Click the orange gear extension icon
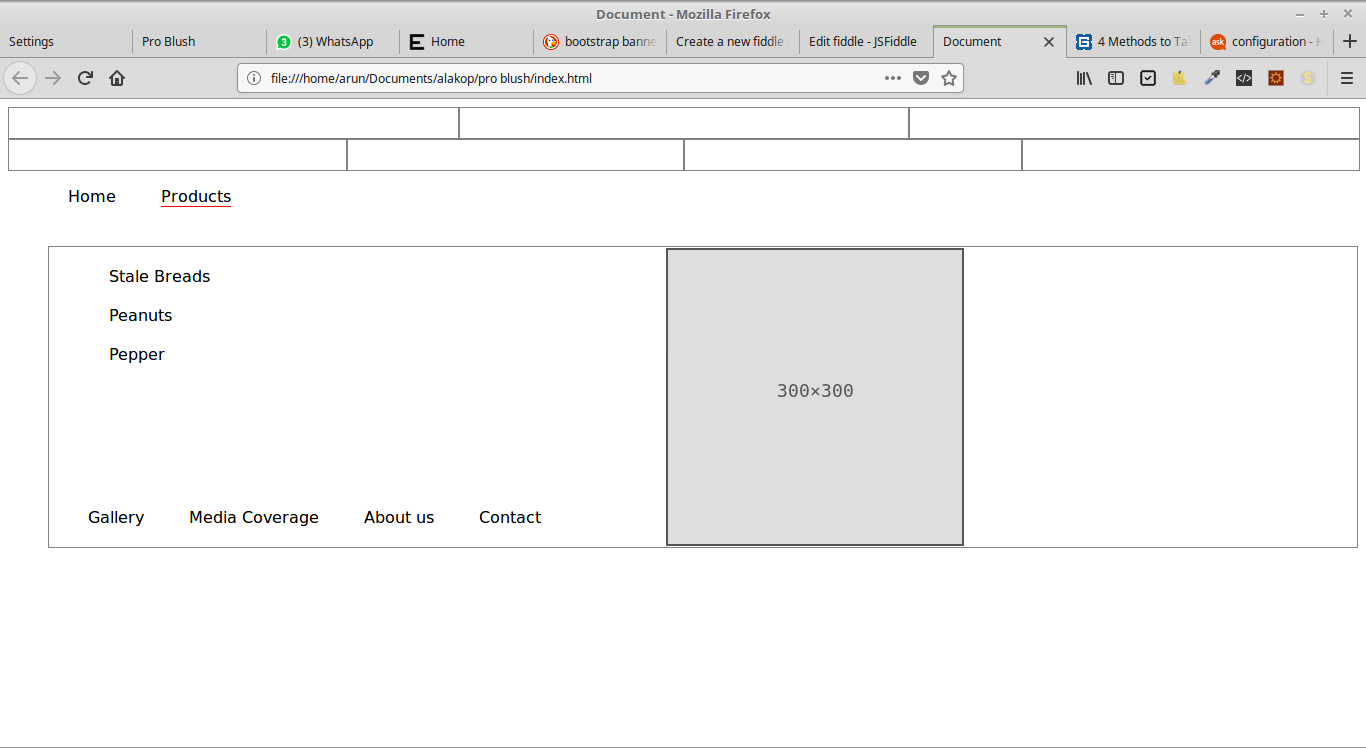The height and width of the screenshot is (748, 1366). pos(1276,78)
